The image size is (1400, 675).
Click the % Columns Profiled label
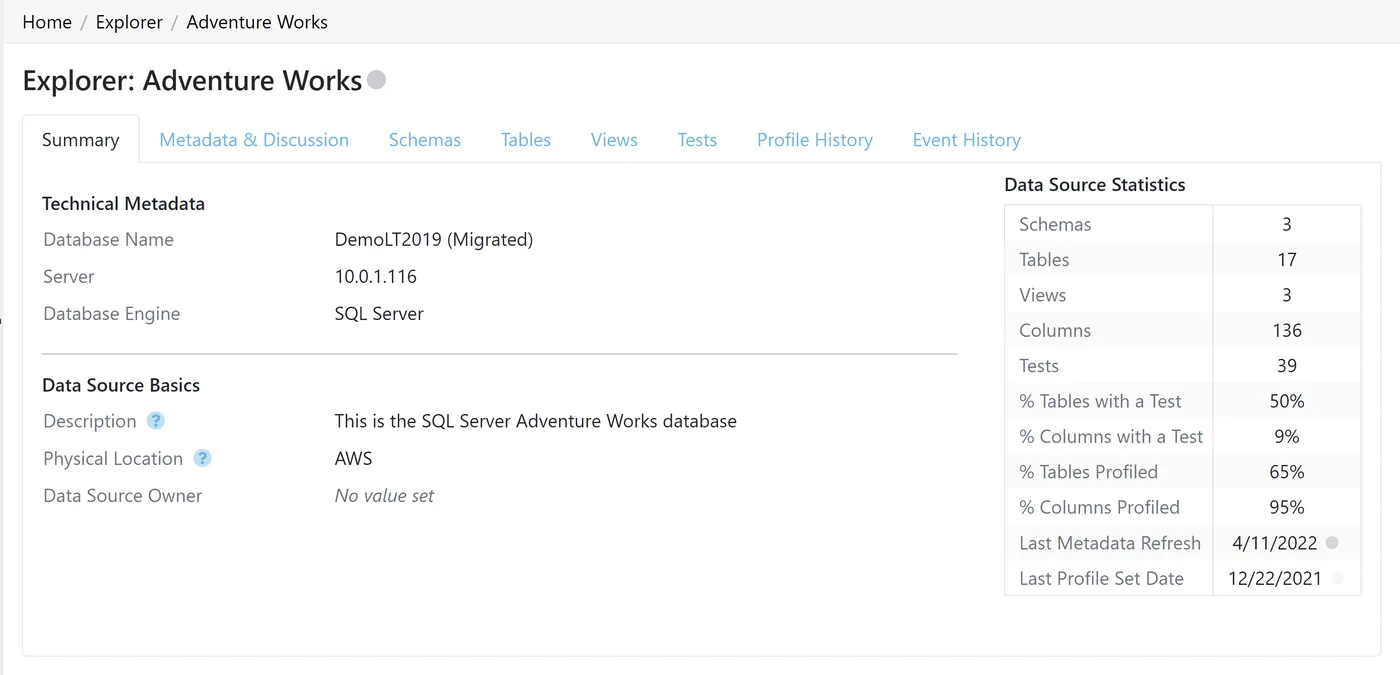(1100, 507)
